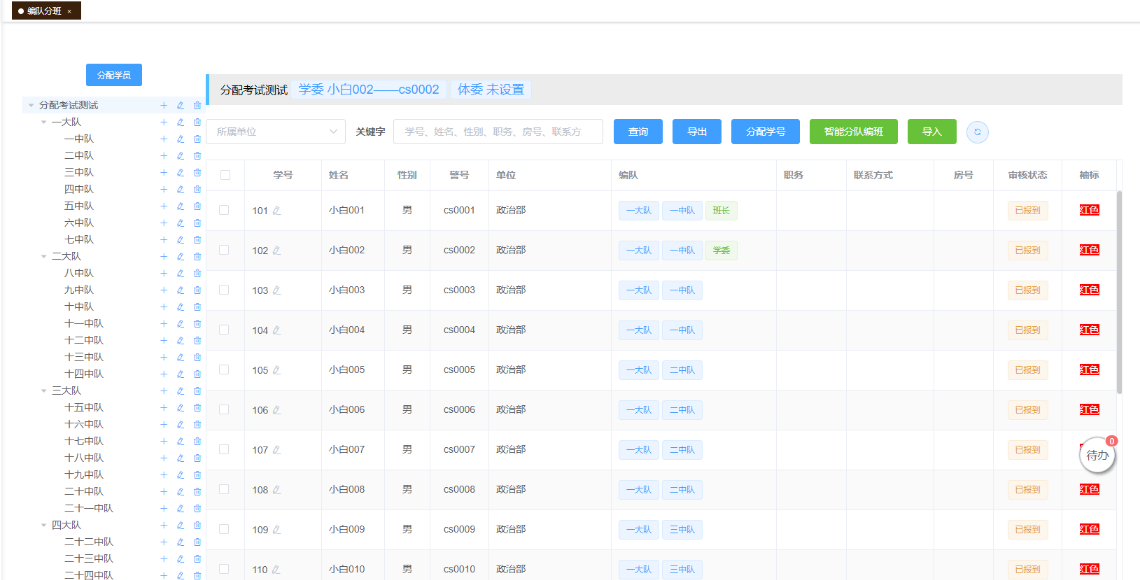1140x580 pixels.
Task: Click the circular refresh icon button
Action: 977,132
